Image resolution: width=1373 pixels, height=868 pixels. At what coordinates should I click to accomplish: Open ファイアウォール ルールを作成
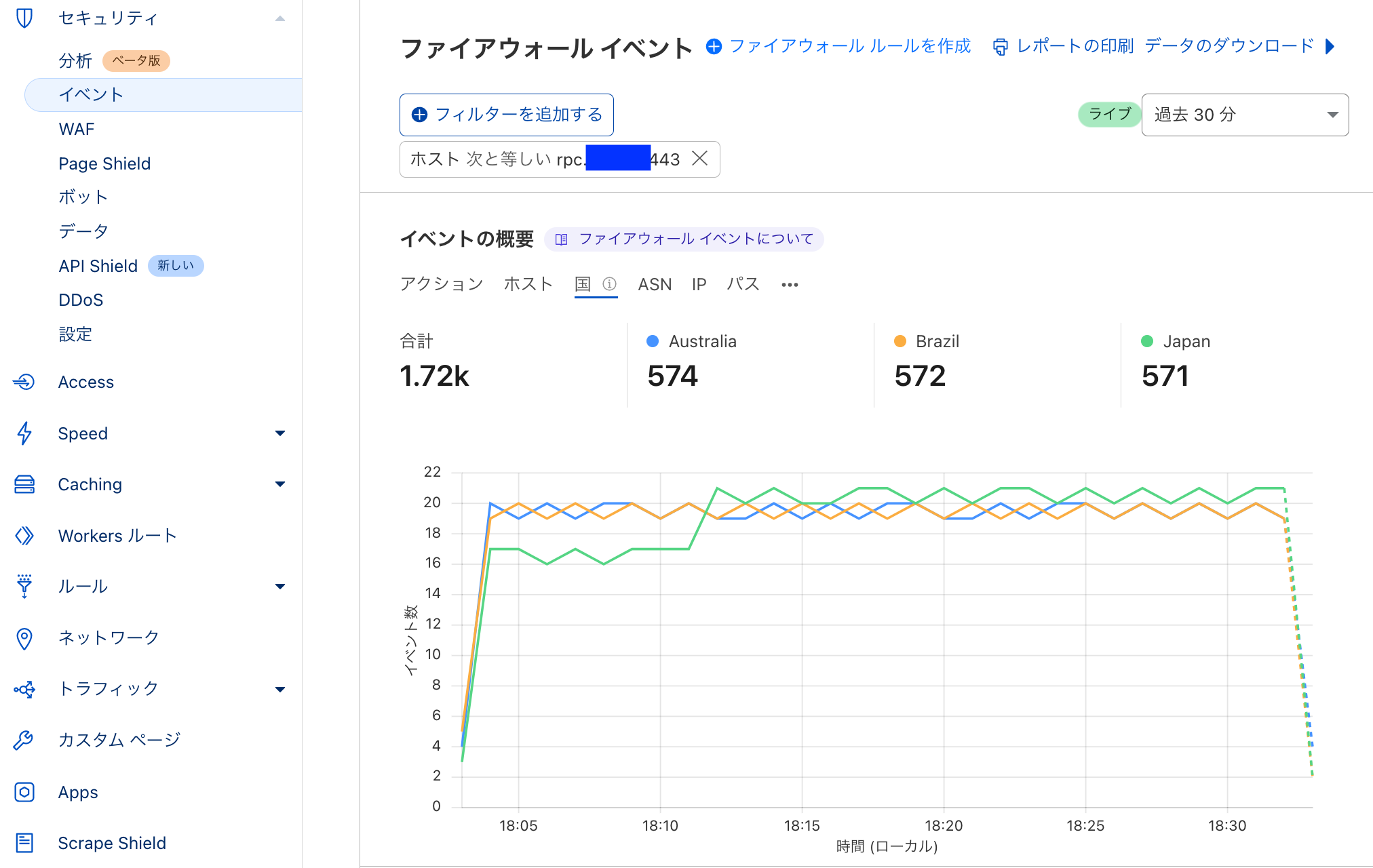tap(849, 46)
